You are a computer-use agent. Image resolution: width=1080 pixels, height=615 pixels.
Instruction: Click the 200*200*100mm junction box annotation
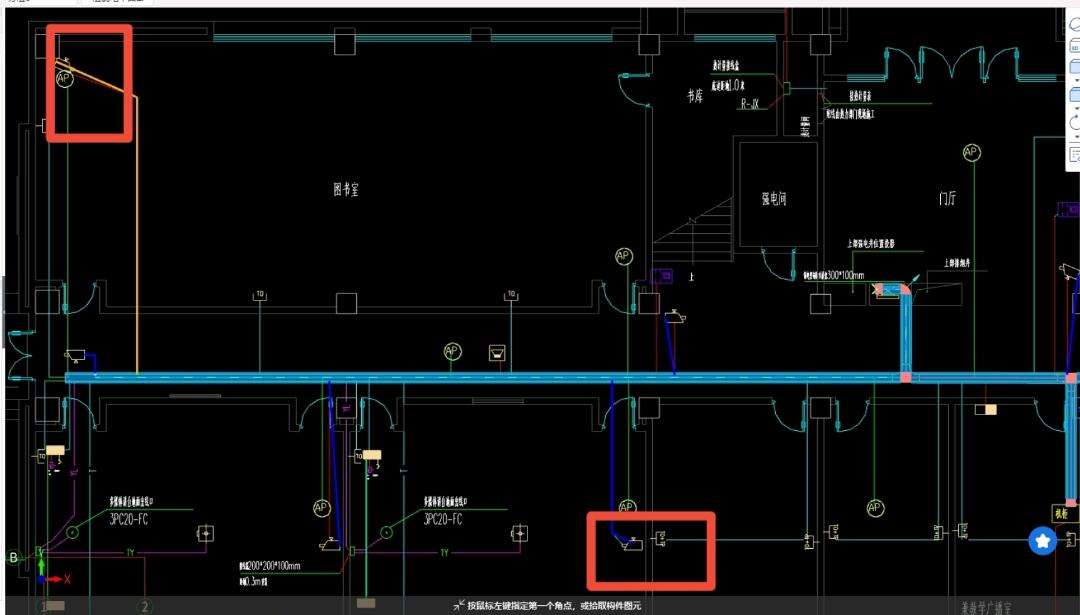pos(270,565)
